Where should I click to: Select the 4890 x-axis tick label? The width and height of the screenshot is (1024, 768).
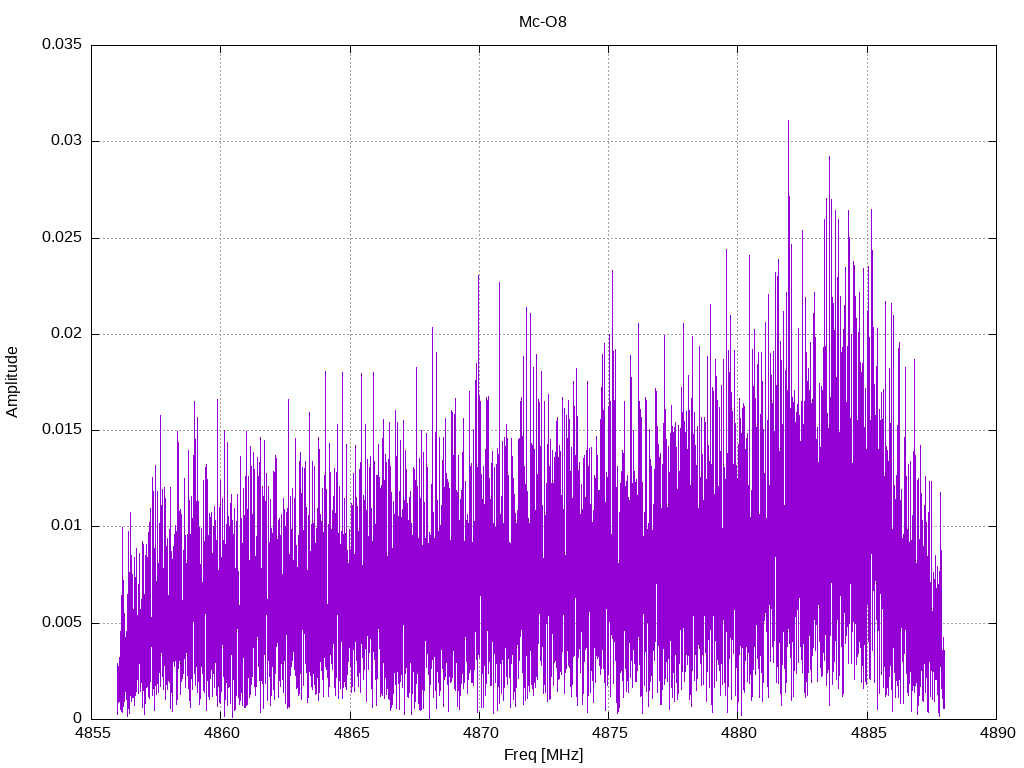(x=996, y=734)
